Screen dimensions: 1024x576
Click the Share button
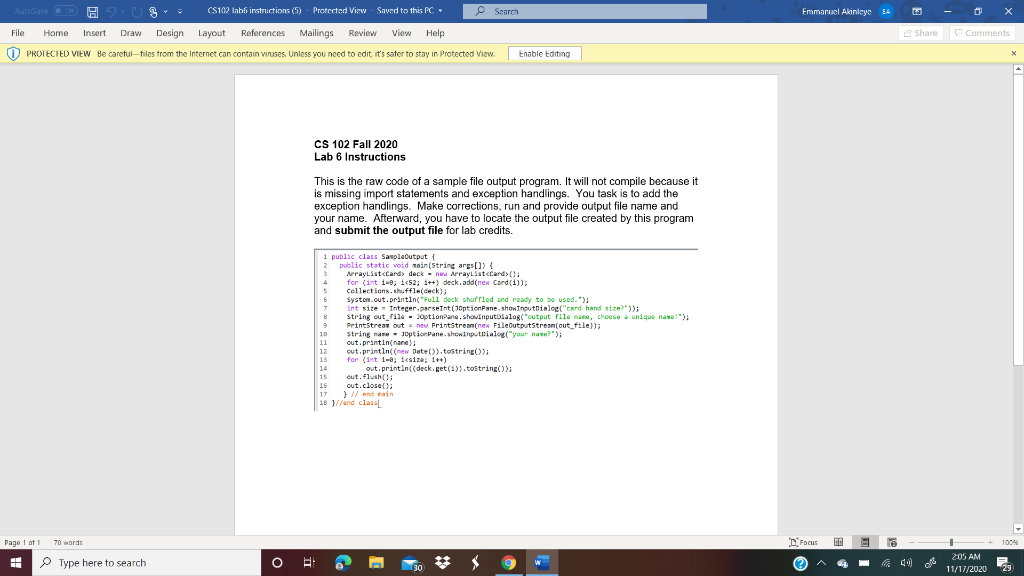921,32
